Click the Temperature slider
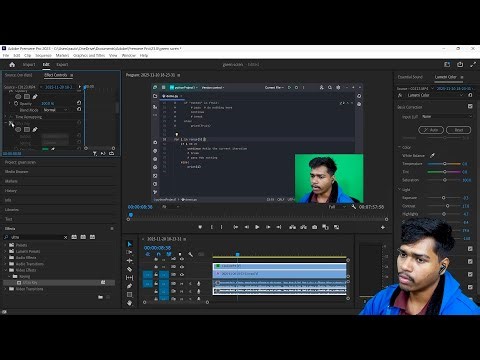This screenshot has width=480, height=360. tap(444, 164)
